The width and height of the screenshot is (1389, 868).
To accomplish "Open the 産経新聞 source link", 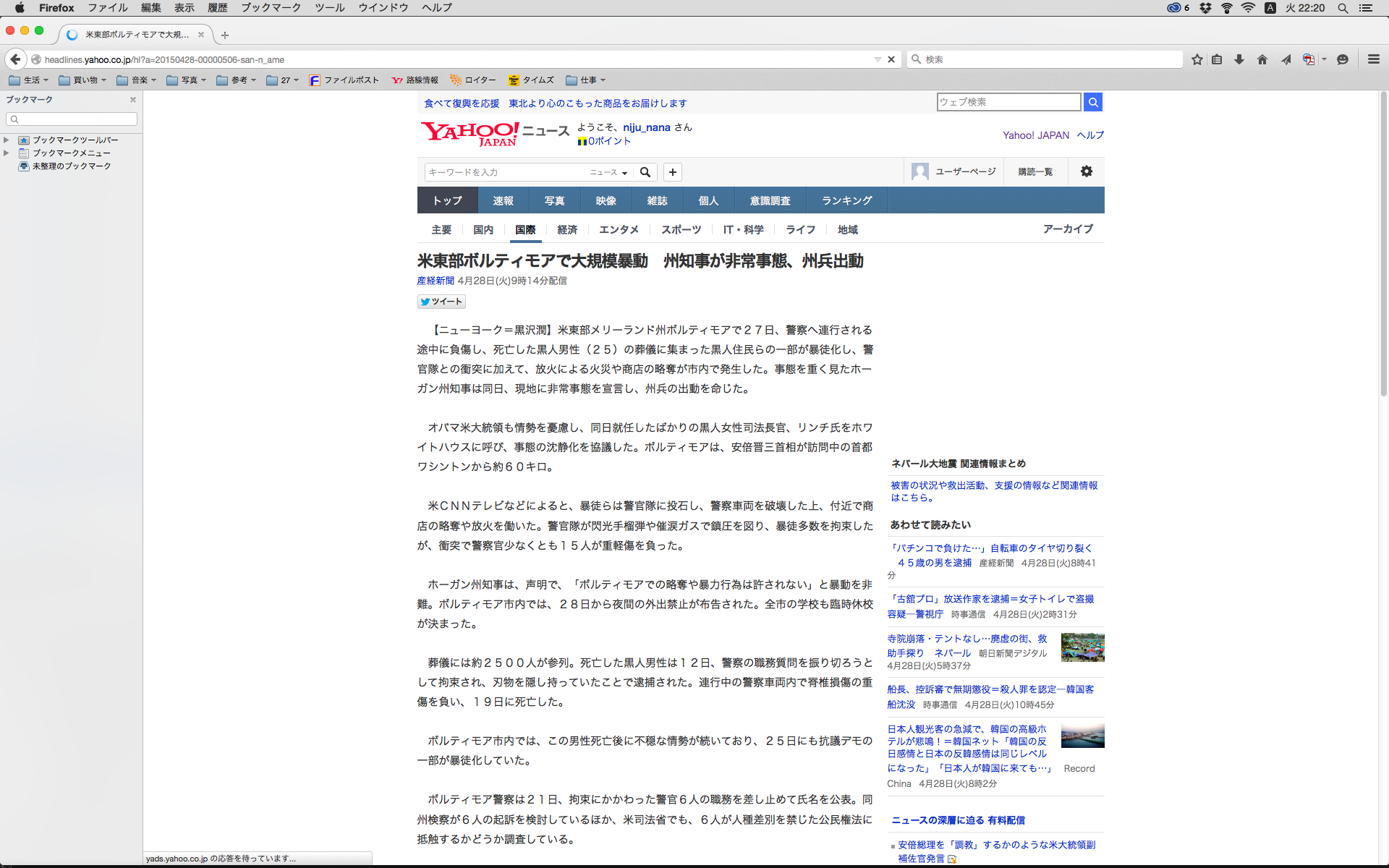I will click(436, 281).
